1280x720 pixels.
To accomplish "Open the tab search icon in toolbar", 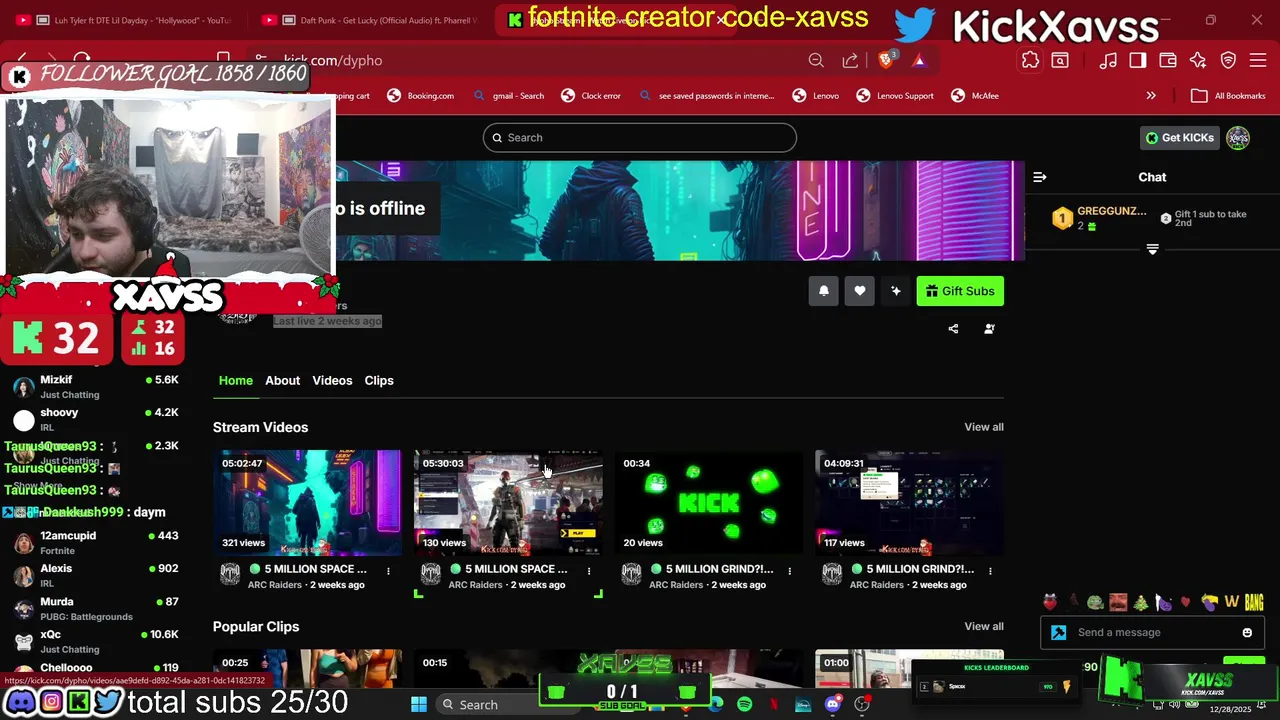I will (x=1060, y=60).
